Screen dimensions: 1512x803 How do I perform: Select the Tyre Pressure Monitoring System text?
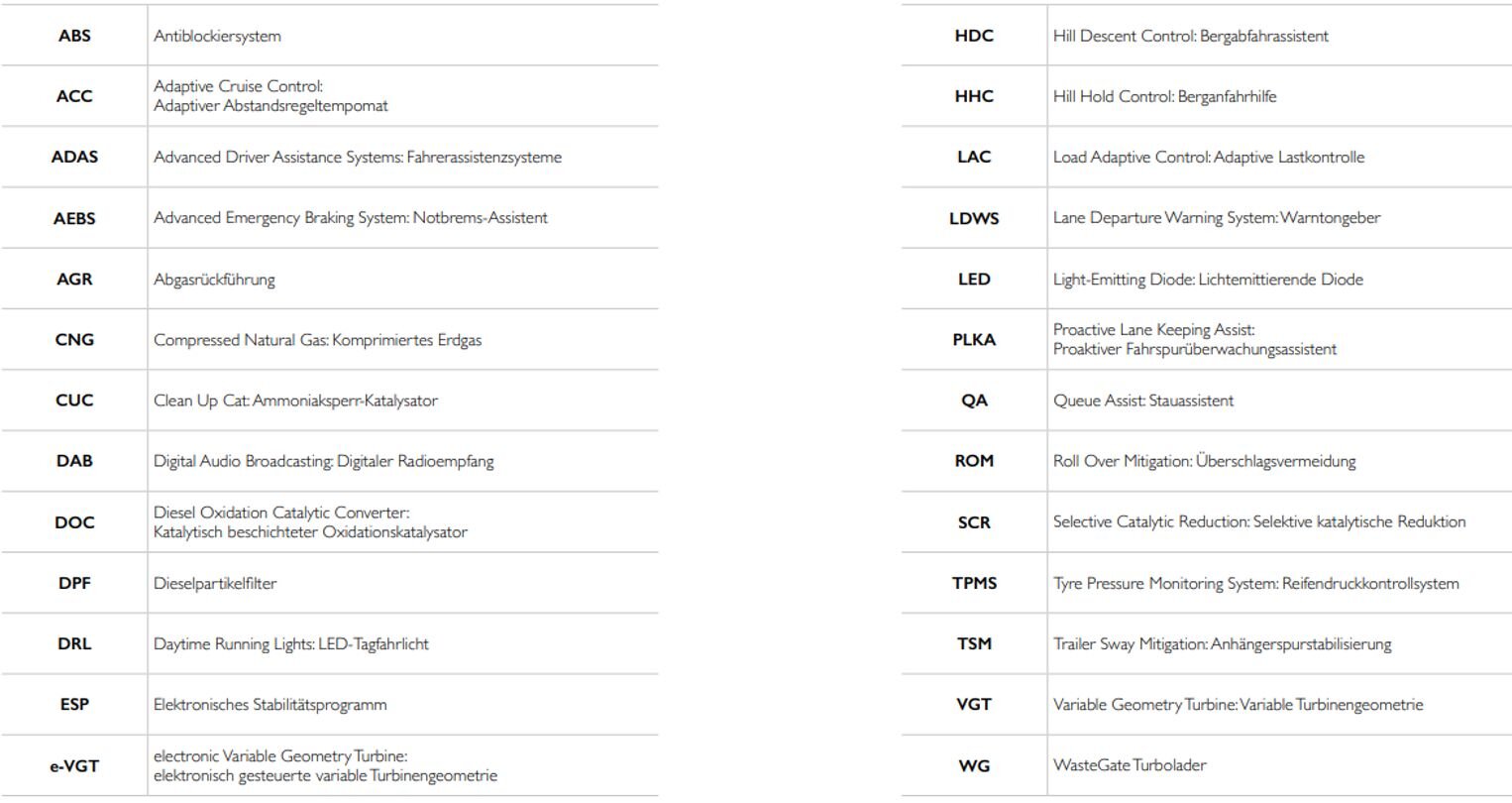(x=1255, y=583)
